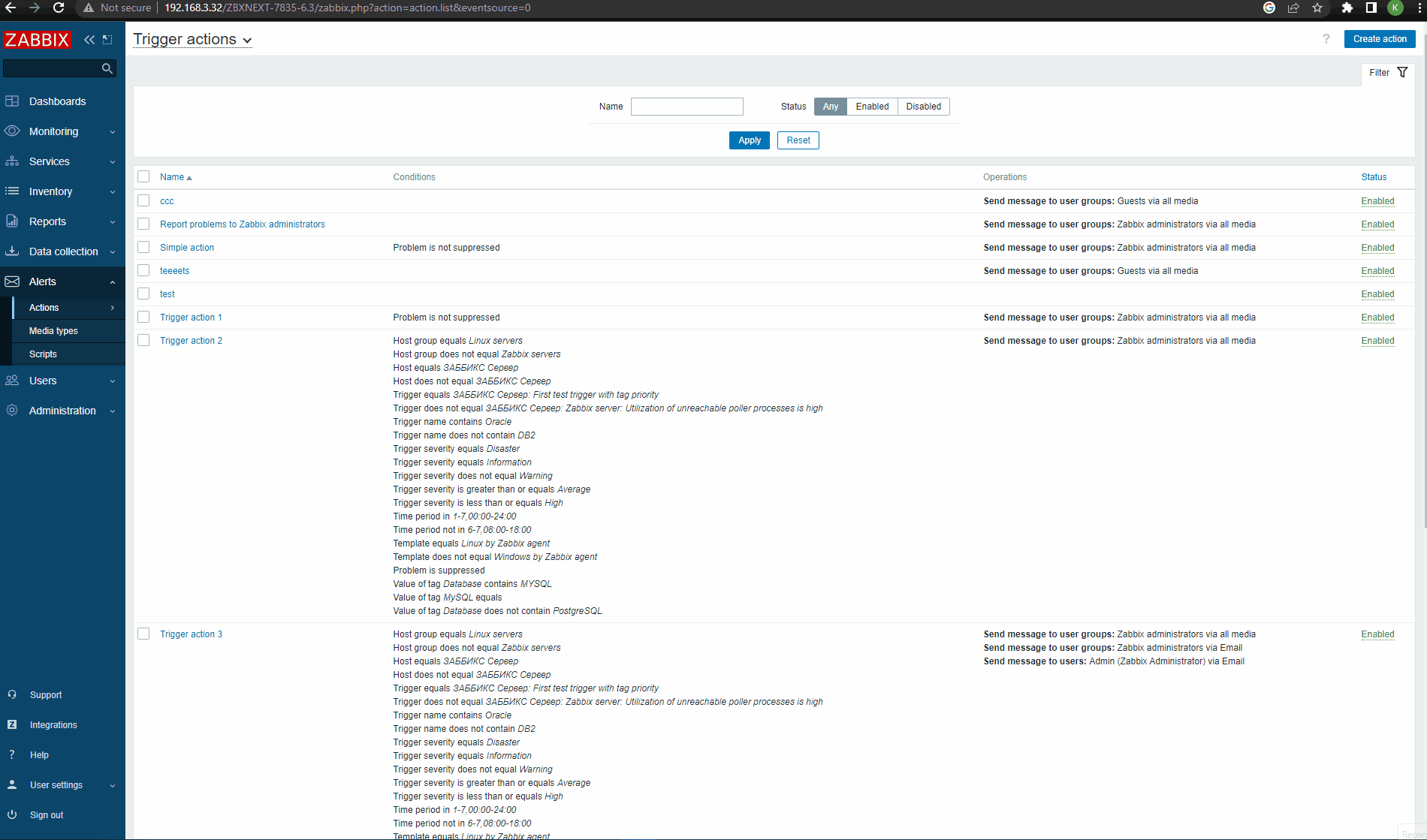This screenshot has height=840, width=1427.
Task: Click the browser address bar URL
Action: tap(347, 8)
